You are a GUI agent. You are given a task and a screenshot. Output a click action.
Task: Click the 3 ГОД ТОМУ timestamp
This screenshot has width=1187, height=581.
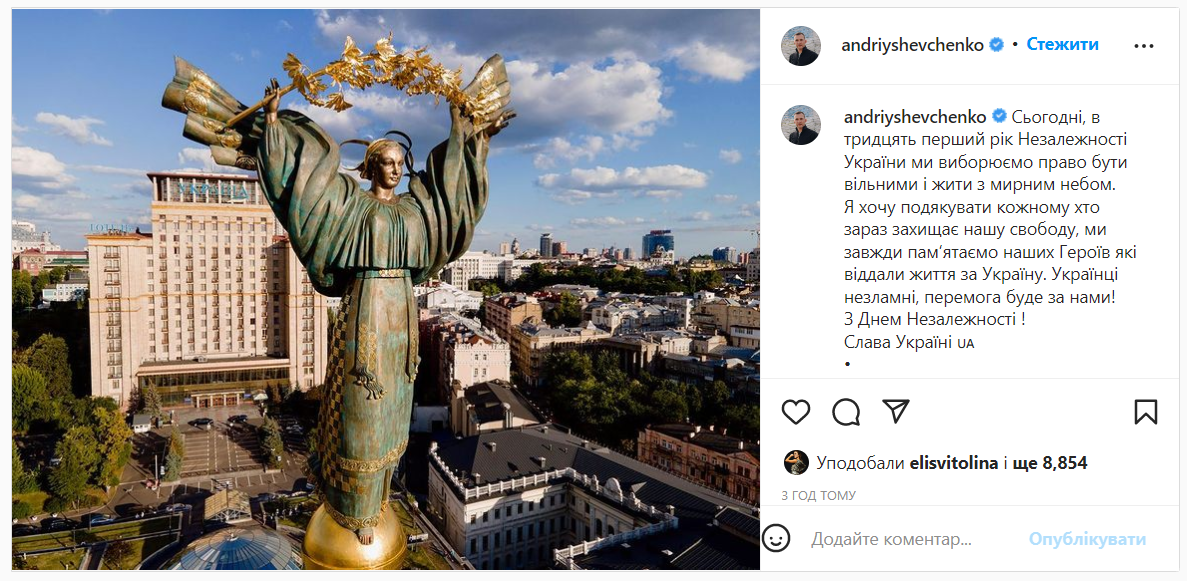coord(818,495)
